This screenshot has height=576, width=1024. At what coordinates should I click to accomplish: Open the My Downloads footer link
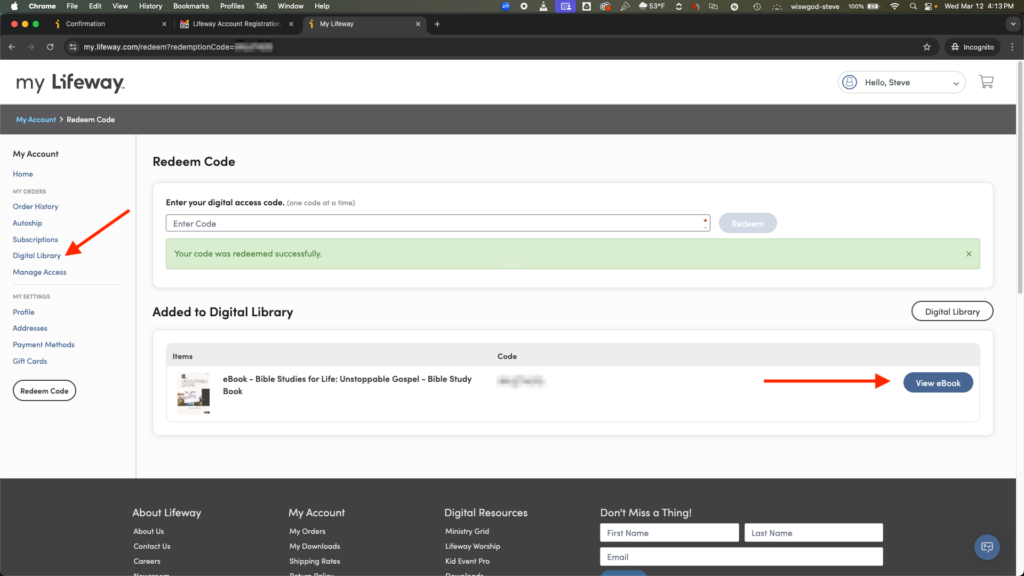point(315,547)
